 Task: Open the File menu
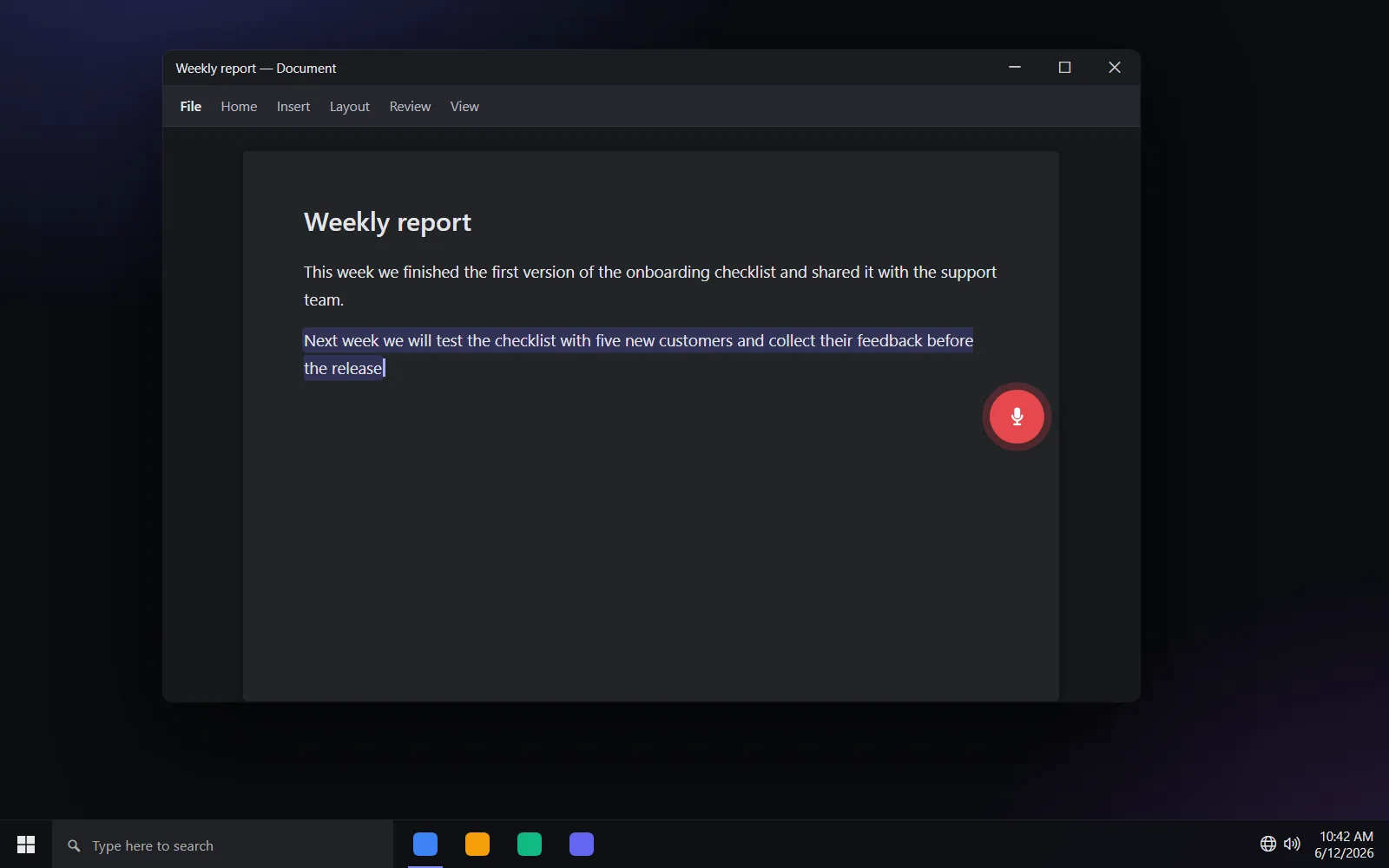point(191,106)
